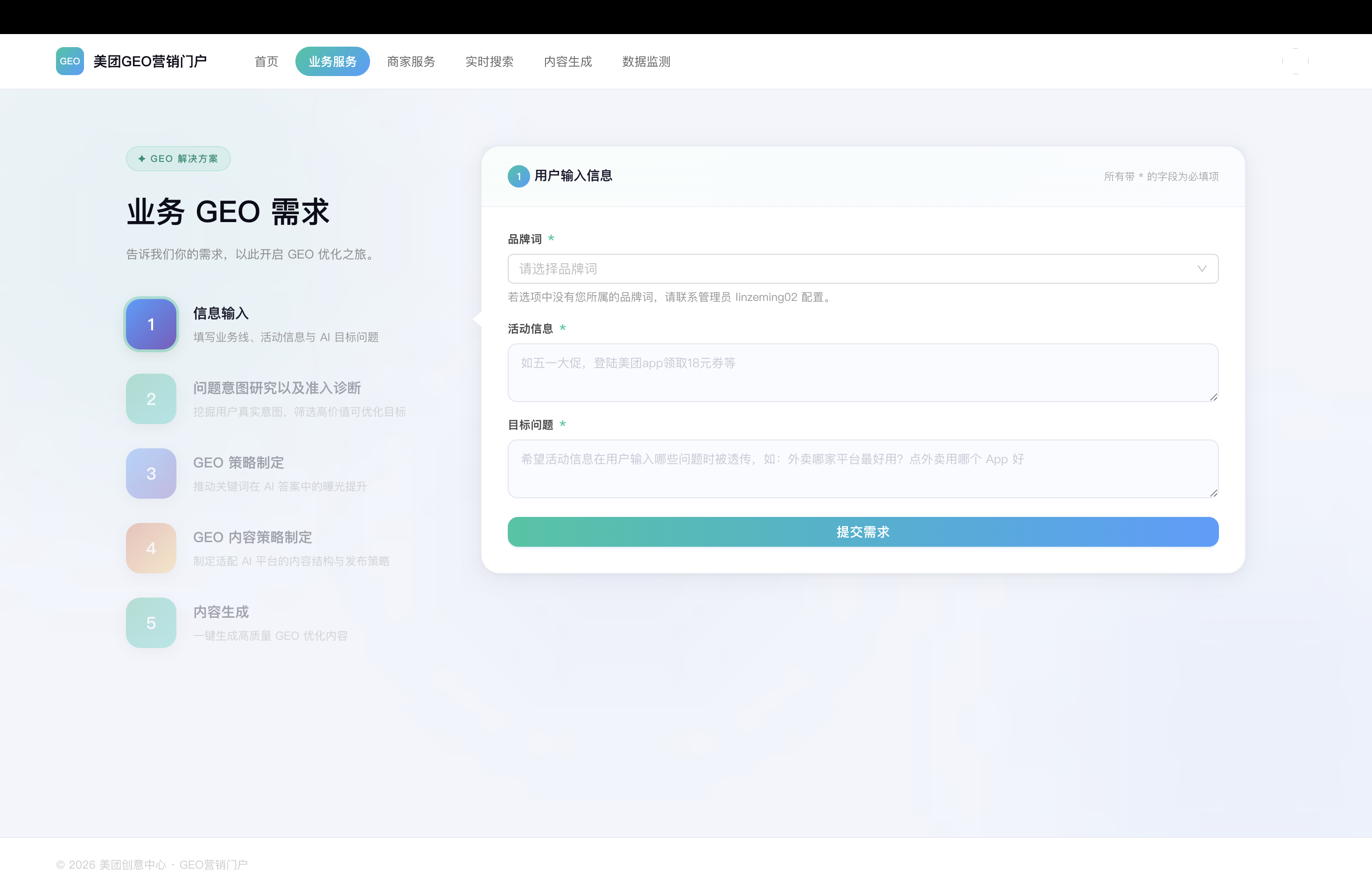Click the 用户输入信息 step badge icon
Viewport: 1372px width, 892px height.
click(x=519, y=176)
